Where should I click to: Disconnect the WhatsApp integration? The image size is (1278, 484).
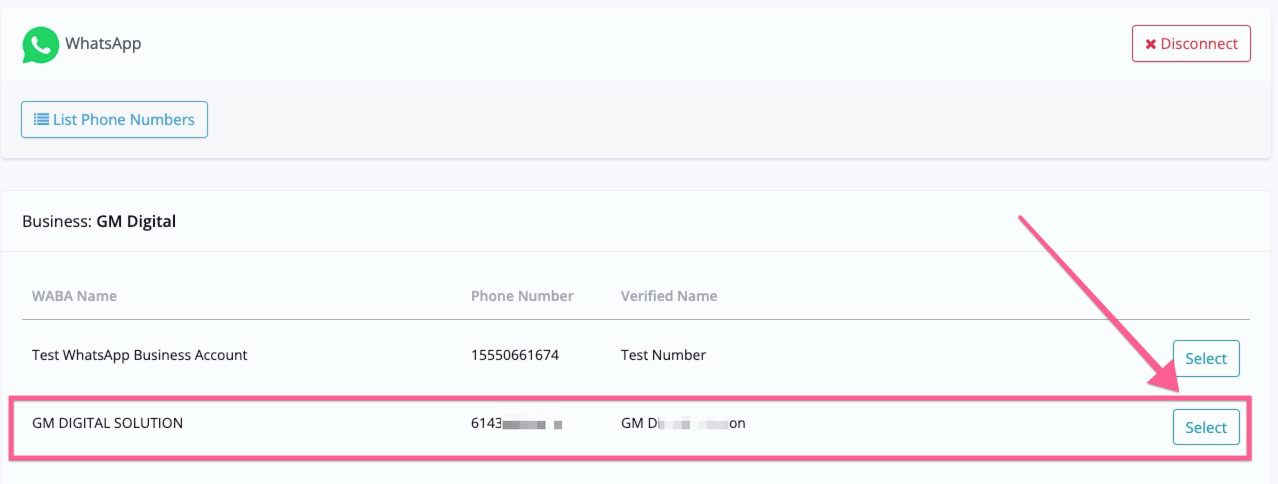(1191, 44)
